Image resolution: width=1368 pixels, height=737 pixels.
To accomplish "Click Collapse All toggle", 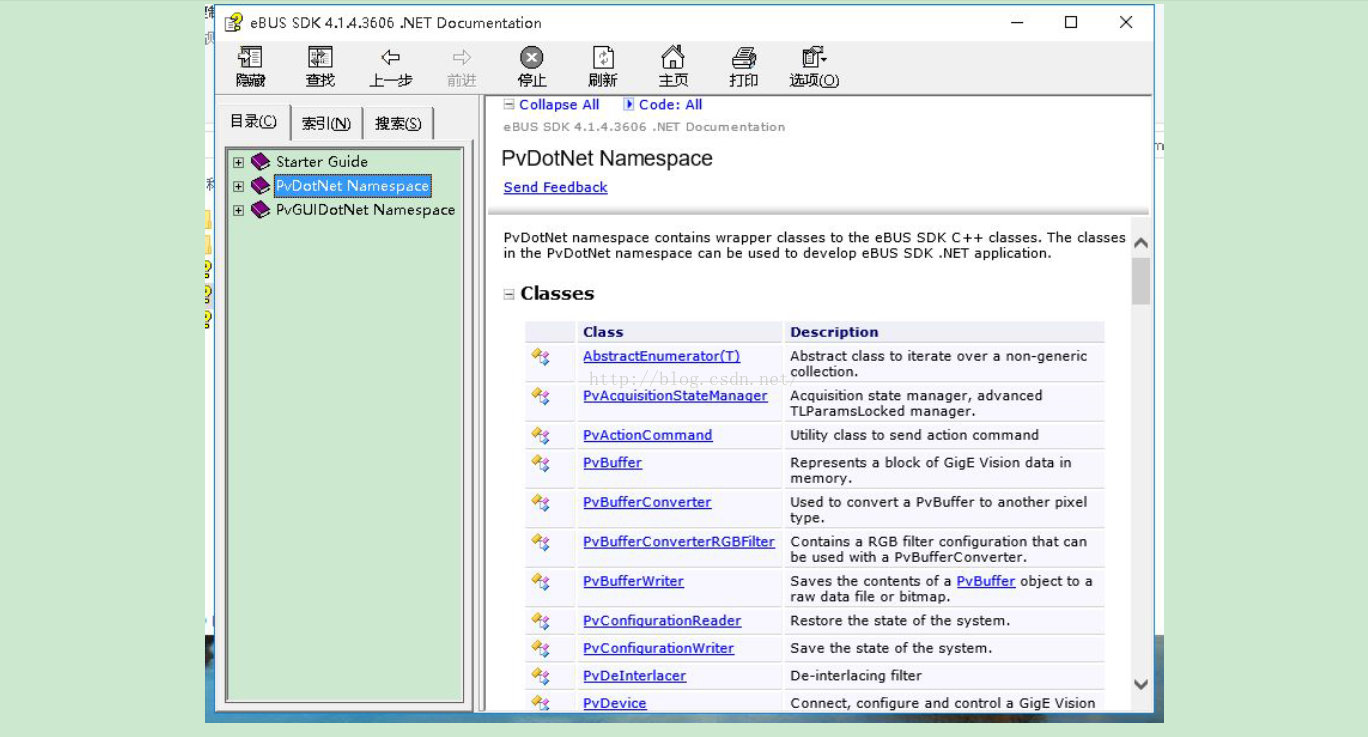I will (x=551, y=104).
